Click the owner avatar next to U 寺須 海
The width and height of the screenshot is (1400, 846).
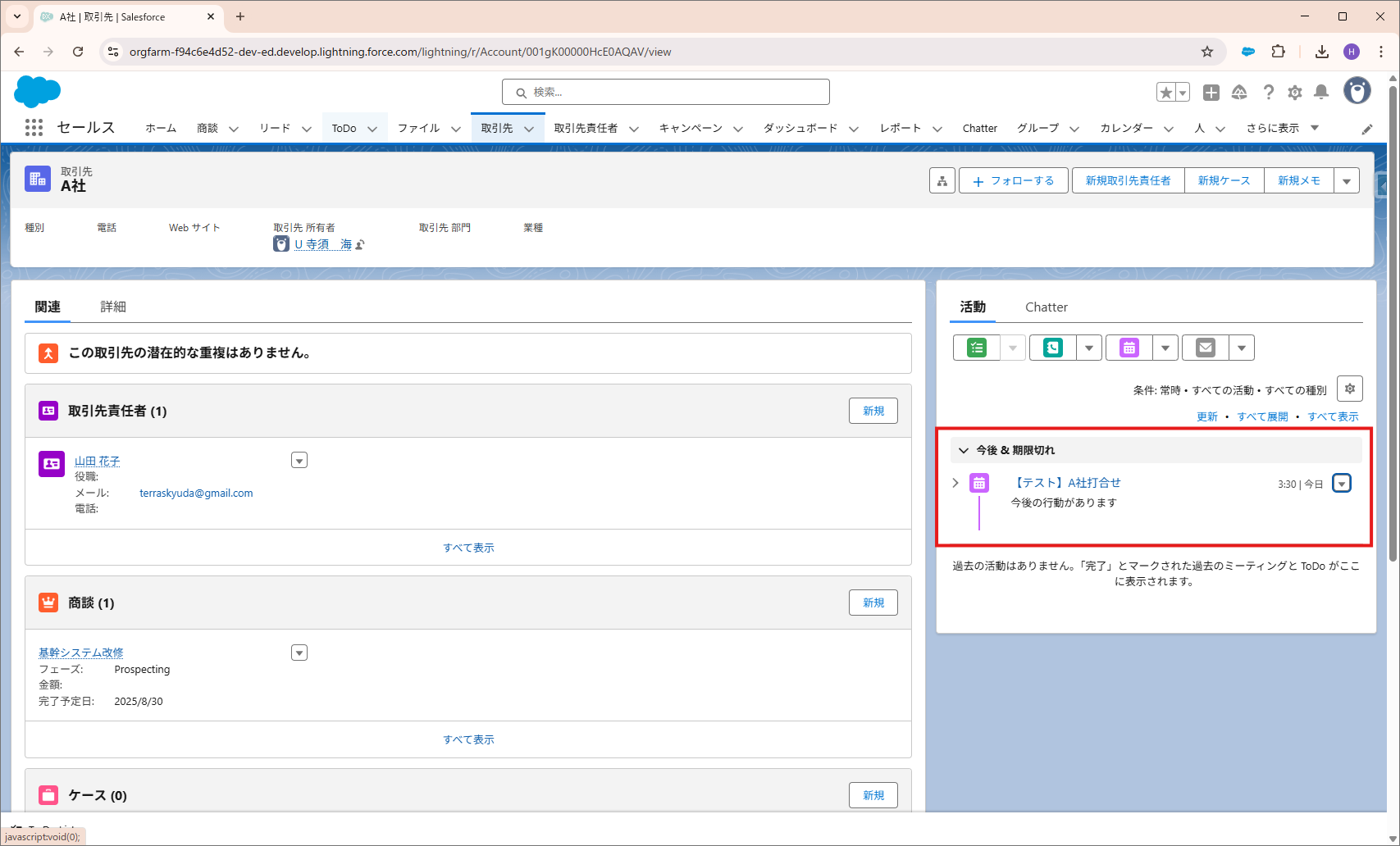281,244
